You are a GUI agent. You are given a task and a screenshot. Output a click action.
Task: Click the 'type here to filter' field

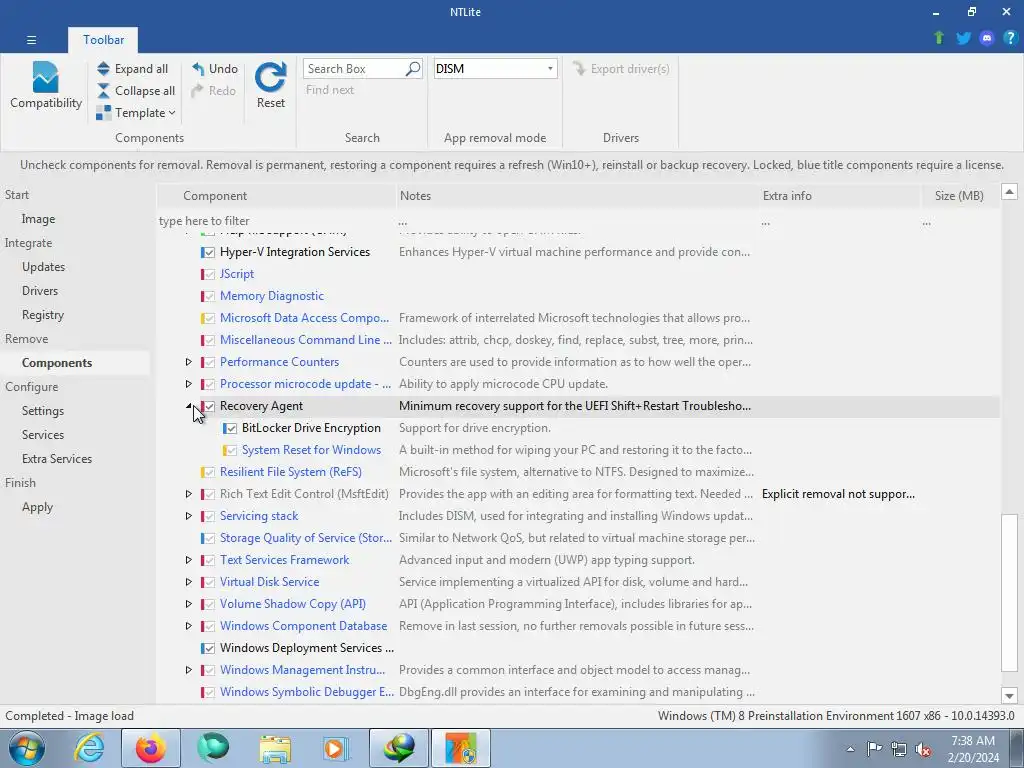point(276,221)
